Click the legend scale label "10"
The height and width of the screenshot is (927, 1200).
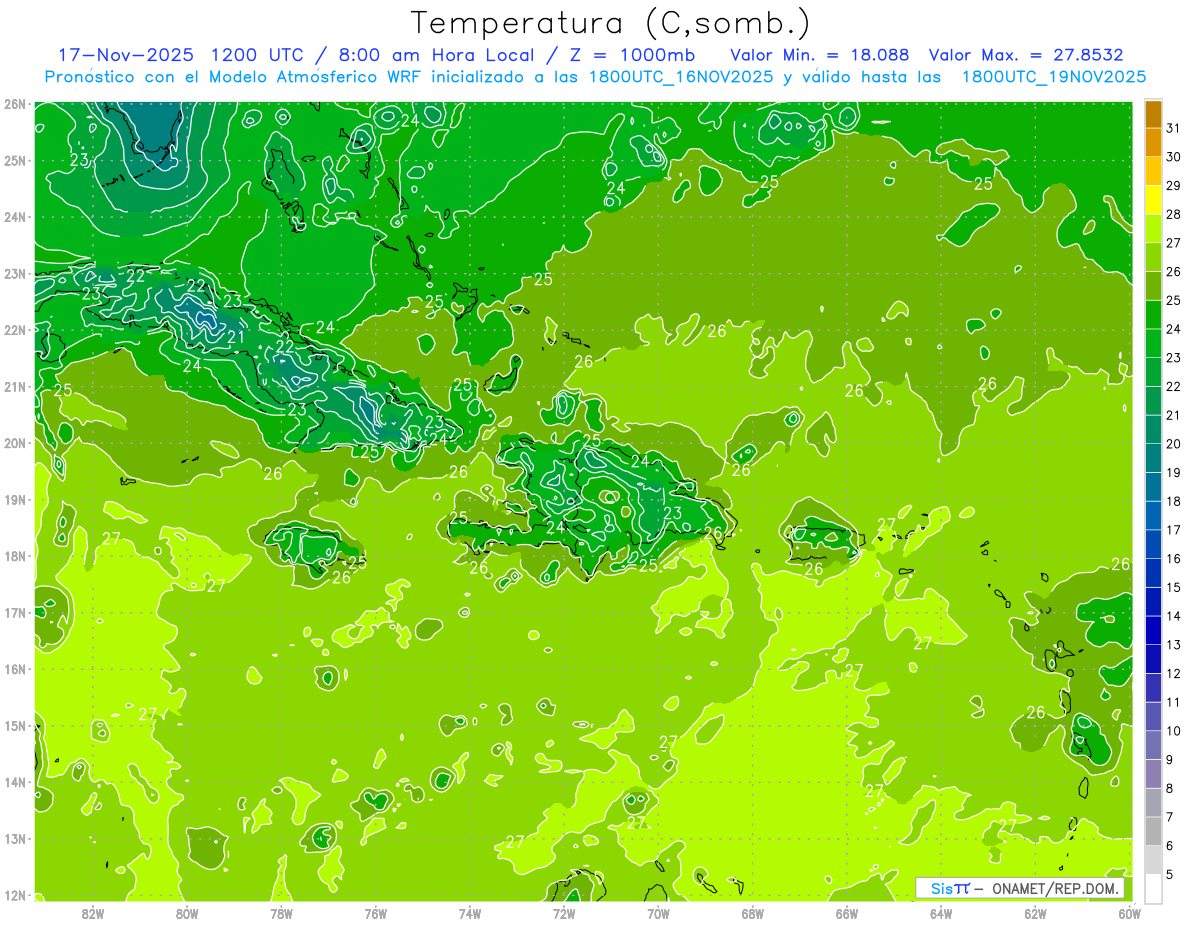pos(1173,731)
